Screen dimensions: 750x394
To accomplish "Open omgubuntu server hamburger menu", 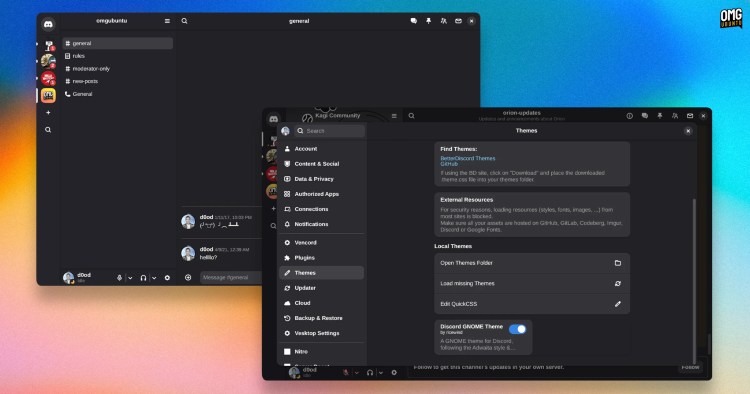I will (167, 21).
